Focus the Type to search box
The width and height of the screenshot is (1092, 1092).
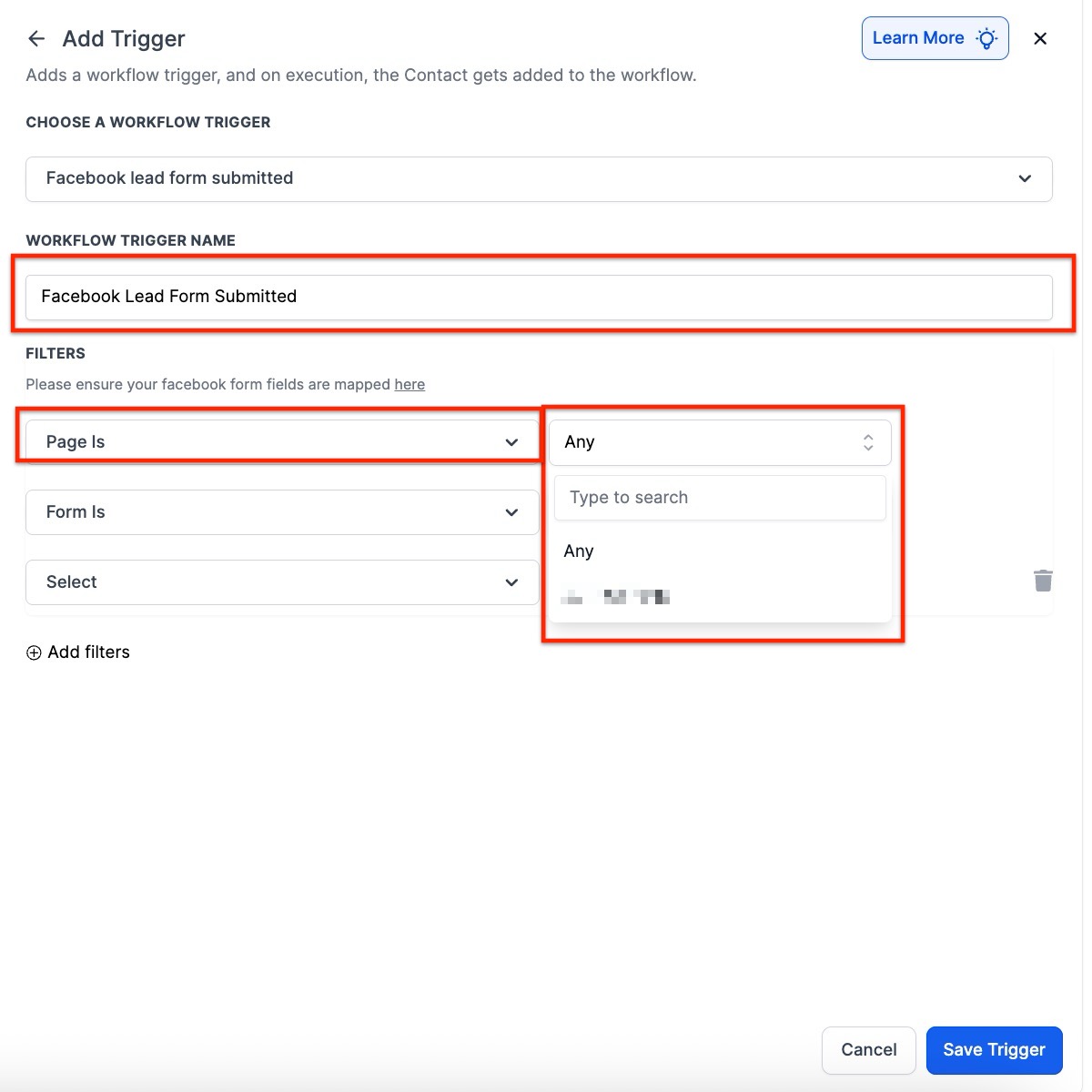[720, 498]
